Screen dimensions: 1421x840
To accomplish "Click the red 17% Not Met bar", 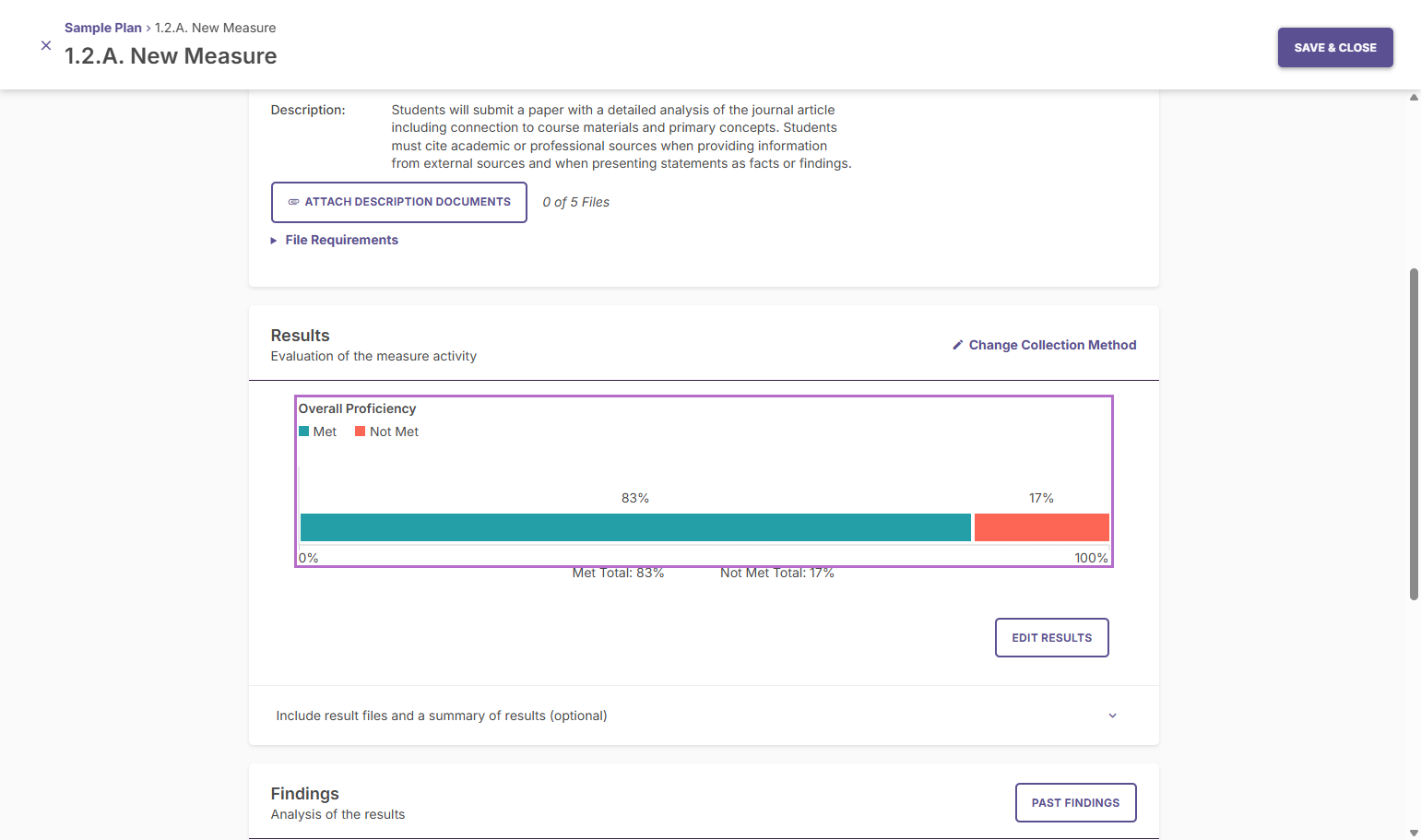I will [x=1042, y=527].
